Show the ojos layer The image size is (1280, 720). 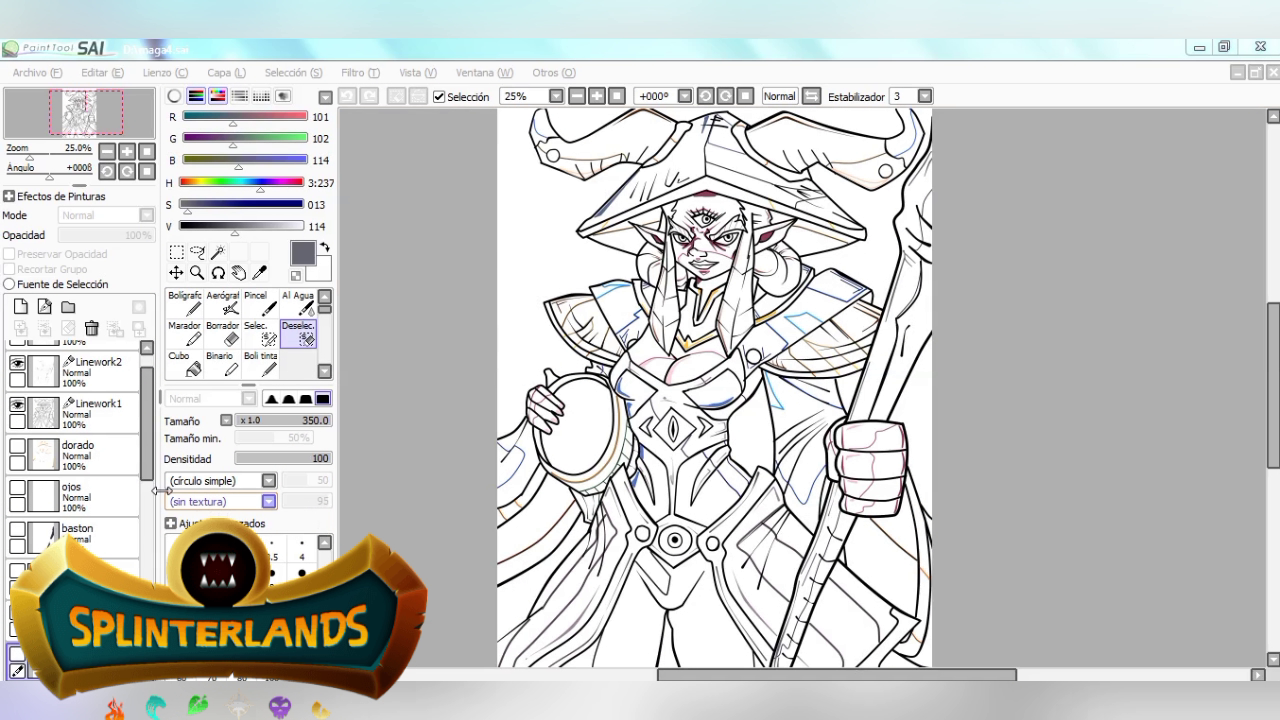tap(17, 488)
